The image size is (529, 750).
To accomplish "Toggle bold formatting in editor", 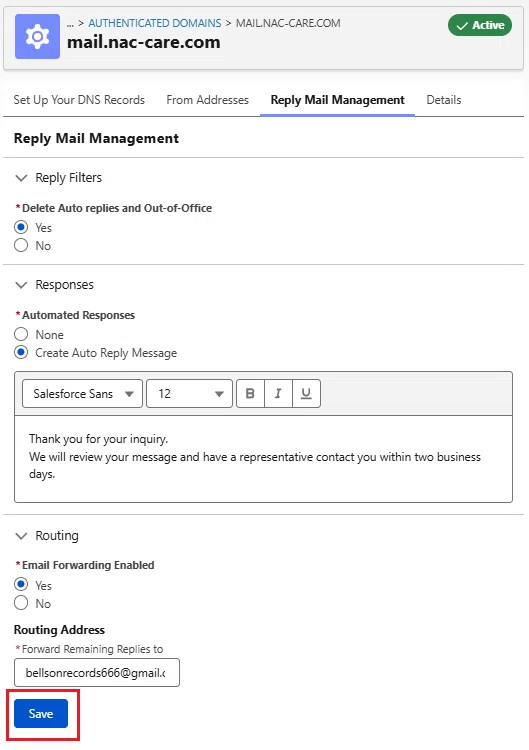I will click(x=250, y=393).
